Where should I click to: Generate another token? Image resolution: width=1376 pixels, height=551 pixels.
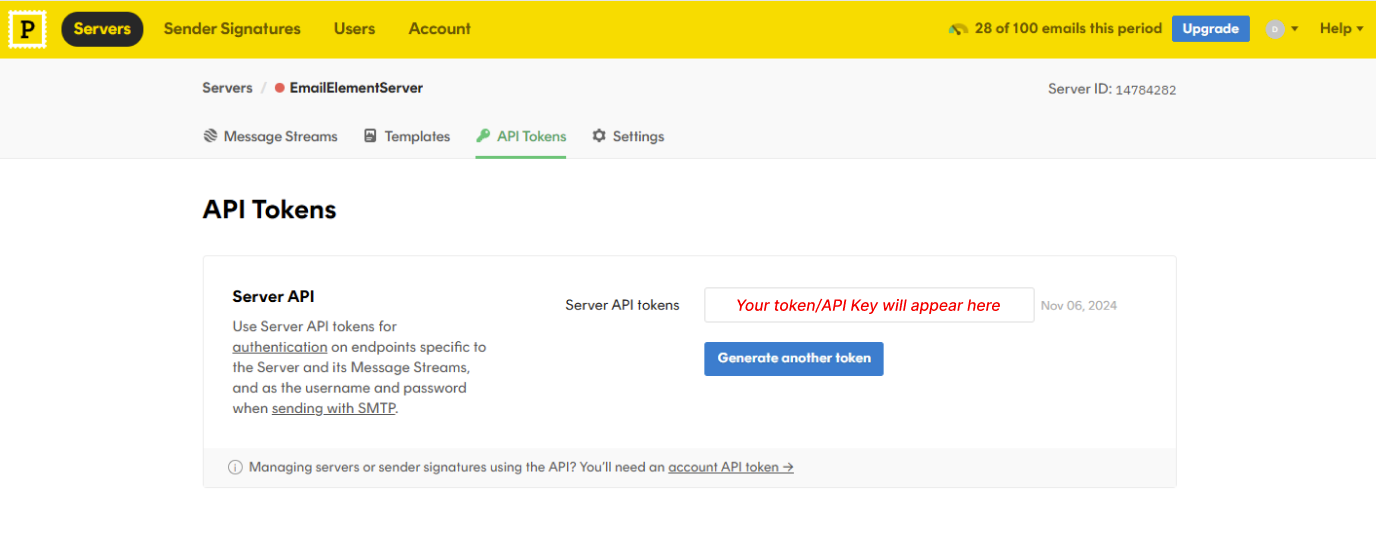click(794, 358)
